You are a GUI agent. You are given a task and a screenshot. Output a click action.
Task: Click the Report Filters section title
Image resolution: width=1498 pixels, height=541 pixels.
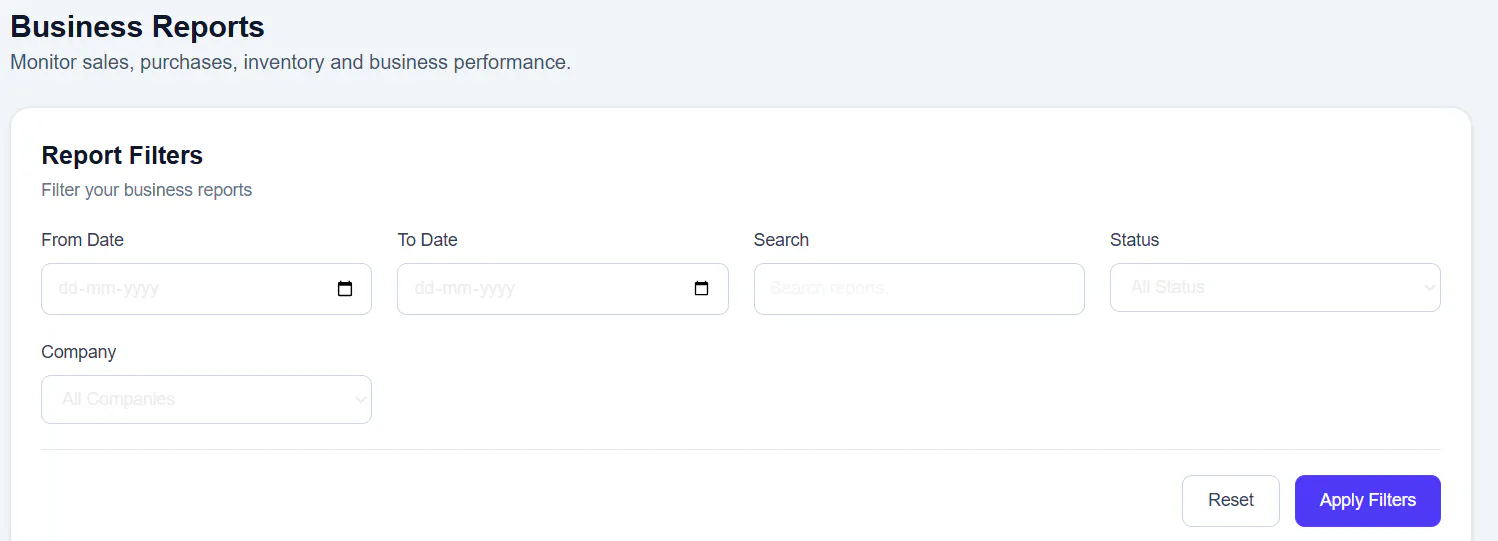[x=122, y=155]
